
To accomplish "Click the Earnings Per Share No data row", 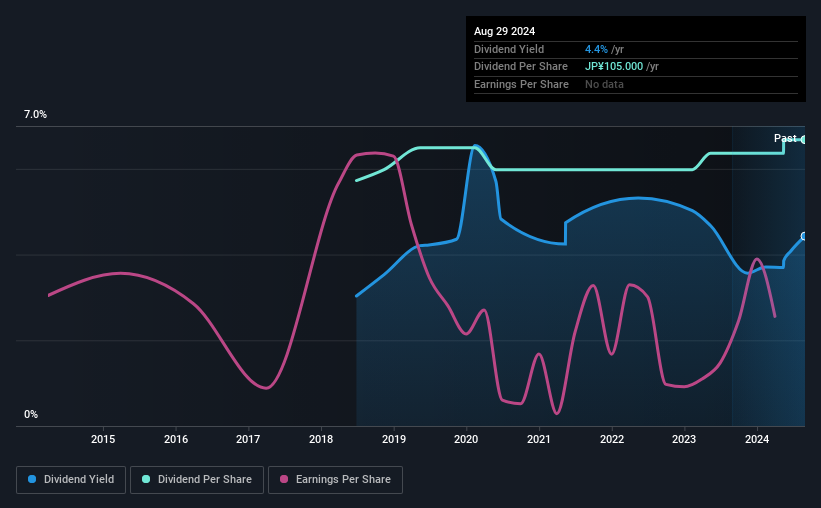I will coord(636,84).
